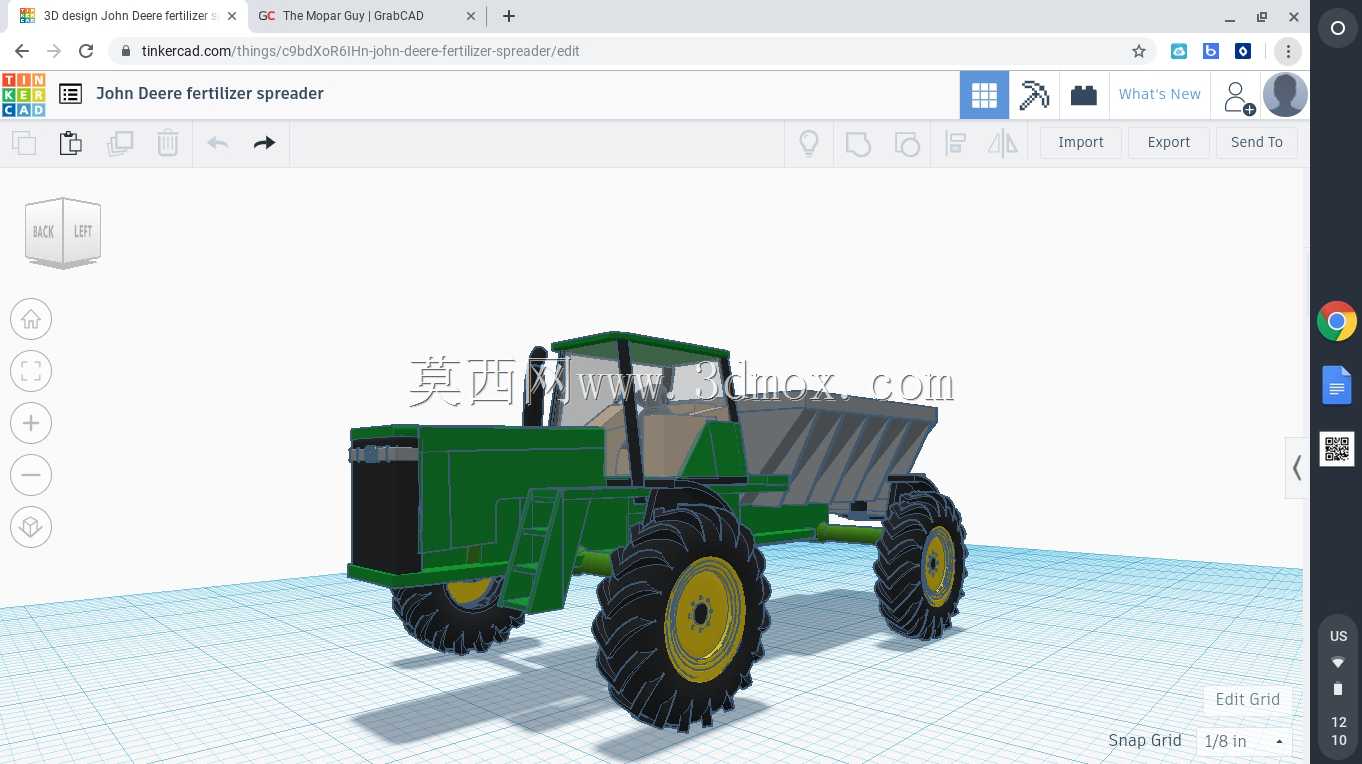This screenshot has width=1362, height=764.
Task: Click Fit all in view button
Action: pyautogui.click(x=31, y=371)
